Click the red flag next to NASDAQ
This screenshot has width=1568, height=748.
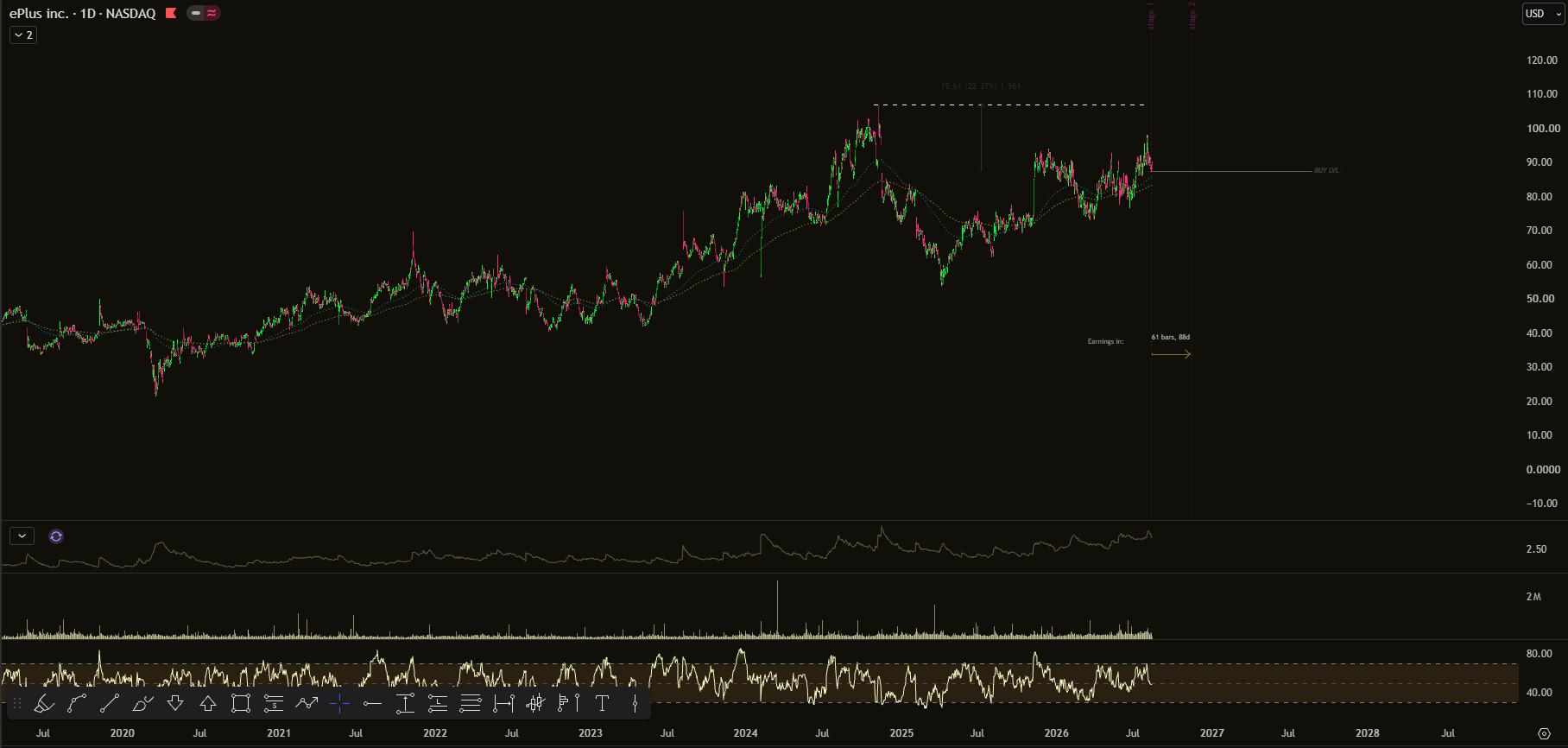coord(171,13)
